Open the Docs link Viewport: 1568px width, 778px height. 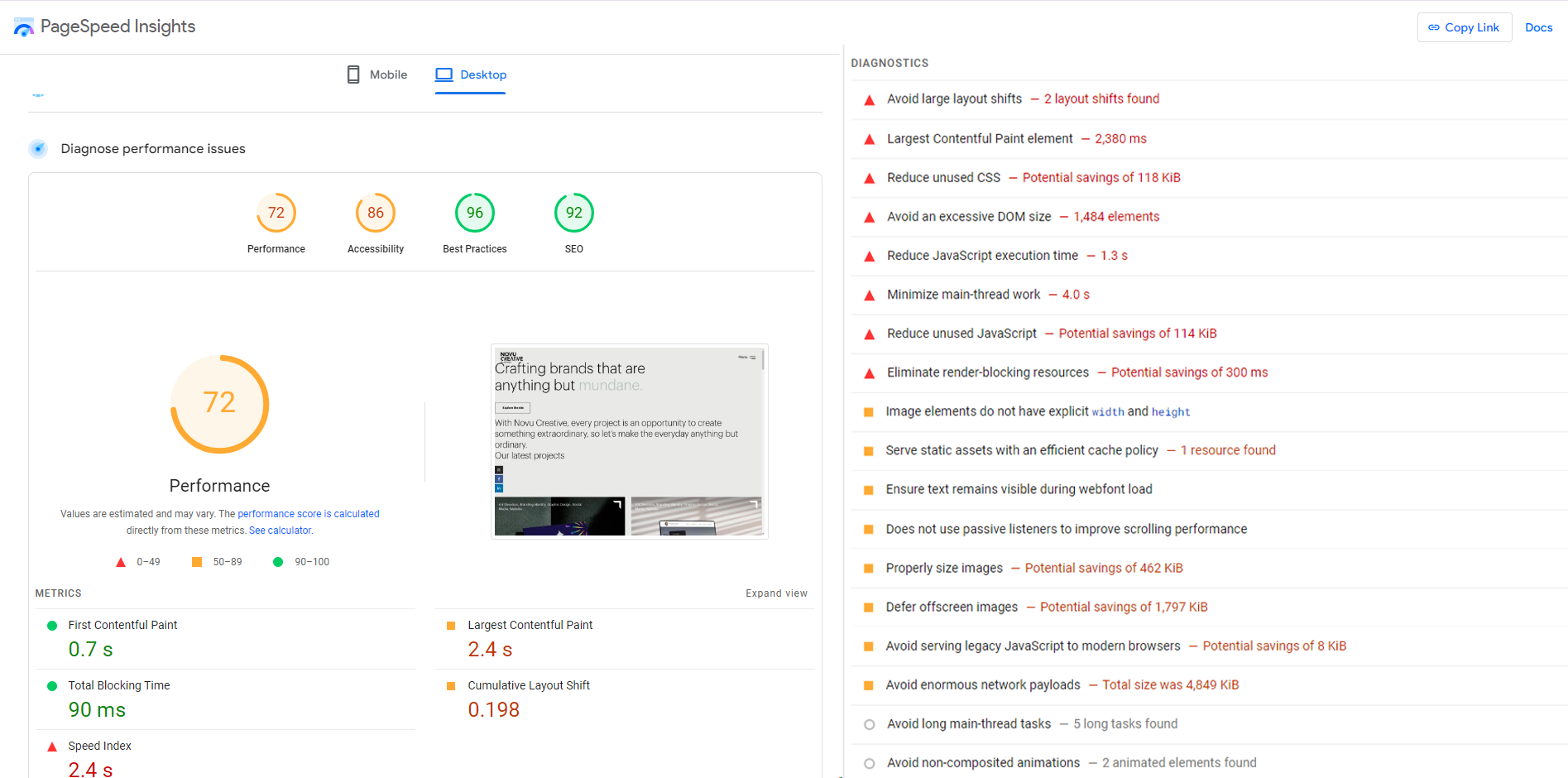tap(1538, 27)
